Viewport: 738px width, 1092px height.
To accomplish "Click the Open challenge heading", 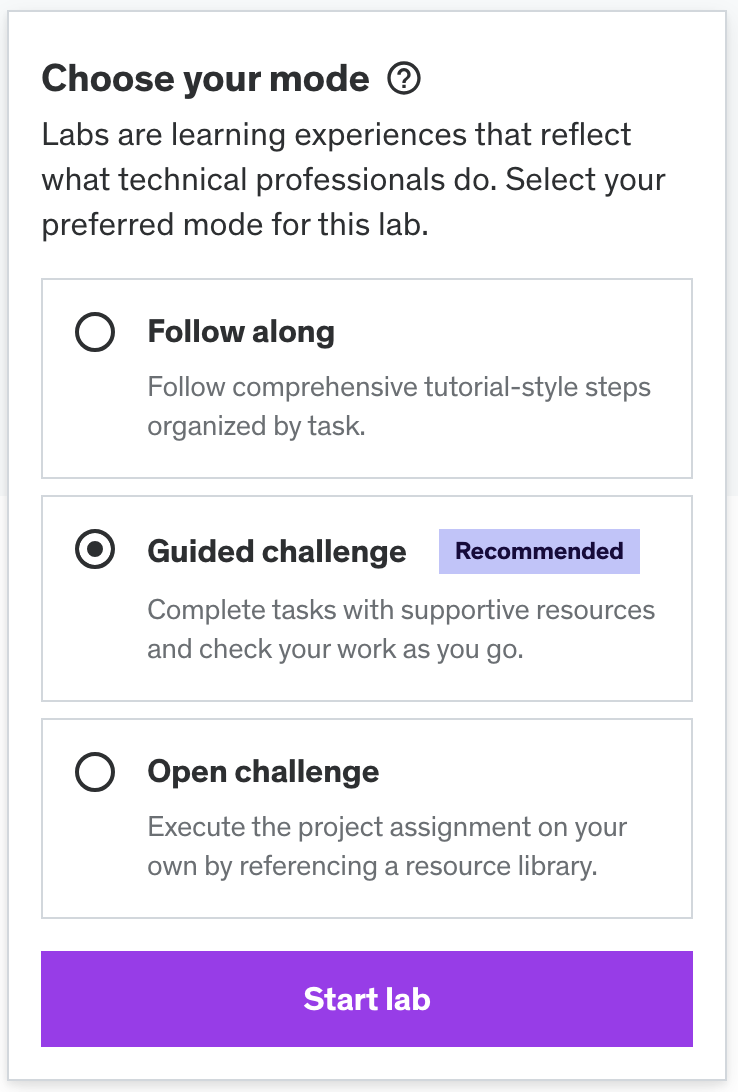I will 263,771.
